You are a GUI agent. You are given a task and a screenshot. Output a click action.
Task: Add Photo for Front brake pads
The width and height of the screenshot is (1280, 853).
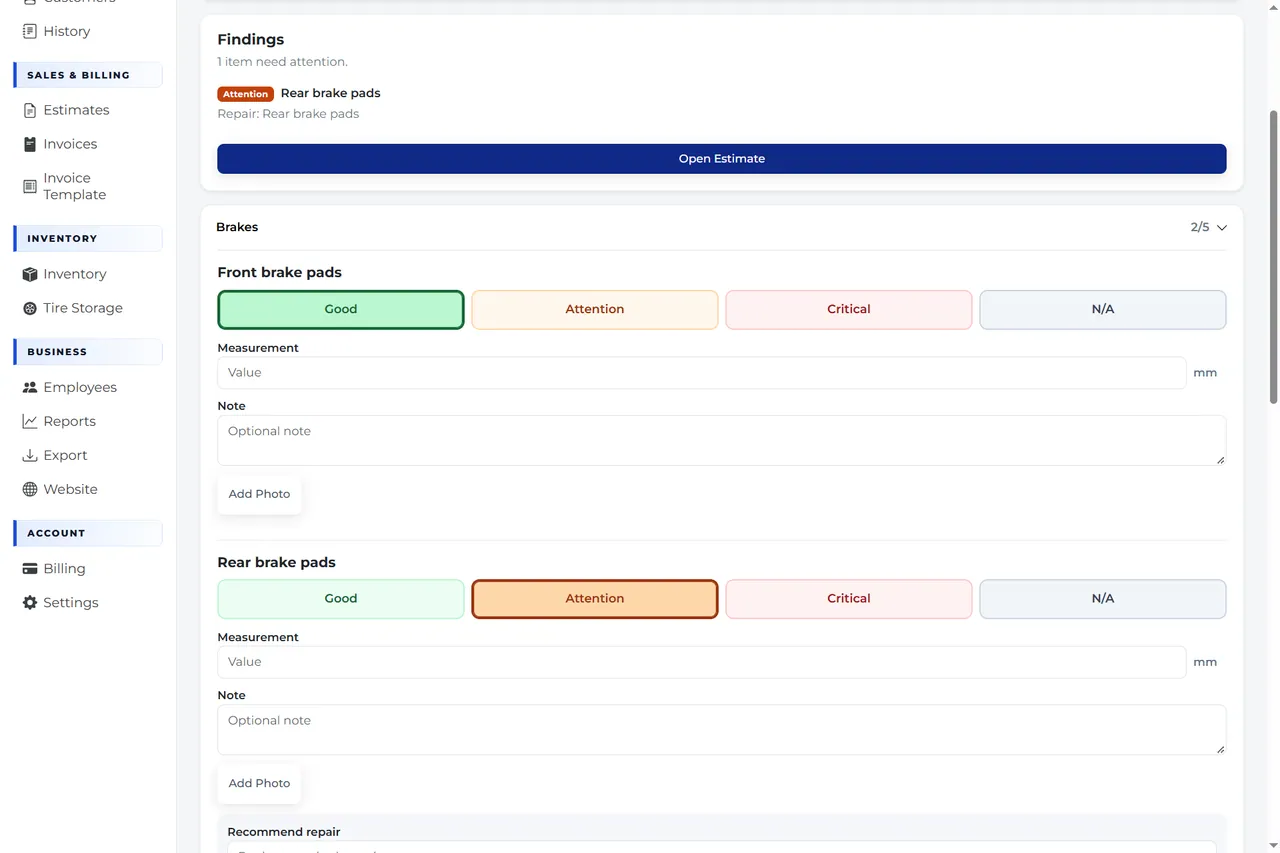(x=259, y=494)
